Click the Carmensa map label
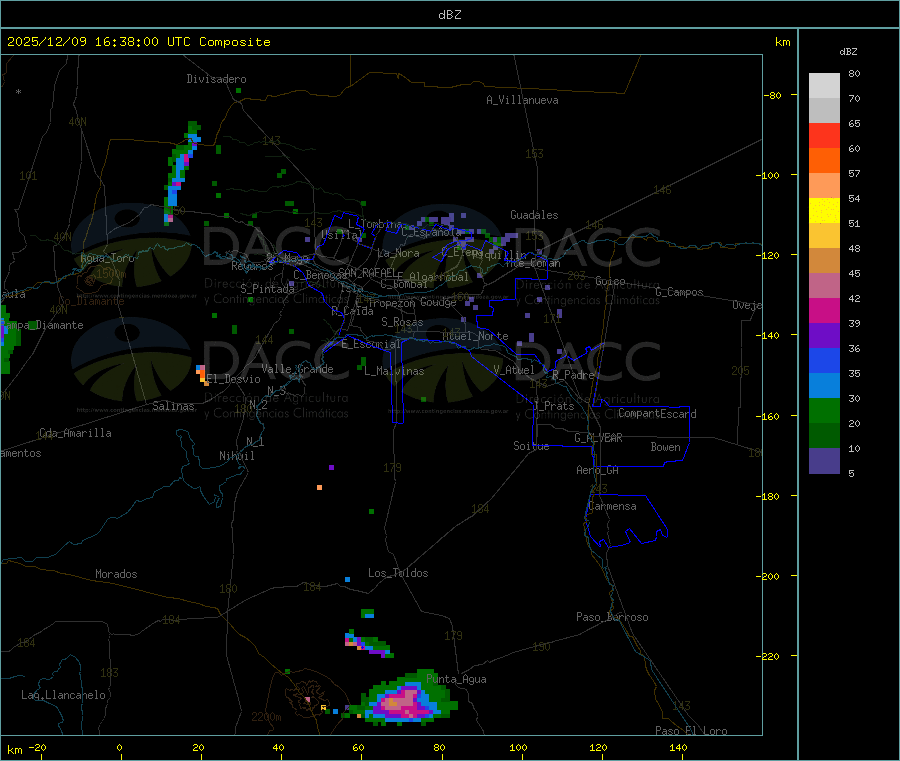The width and height of the screenshot is (900, 761). click(x=612, y=506)
